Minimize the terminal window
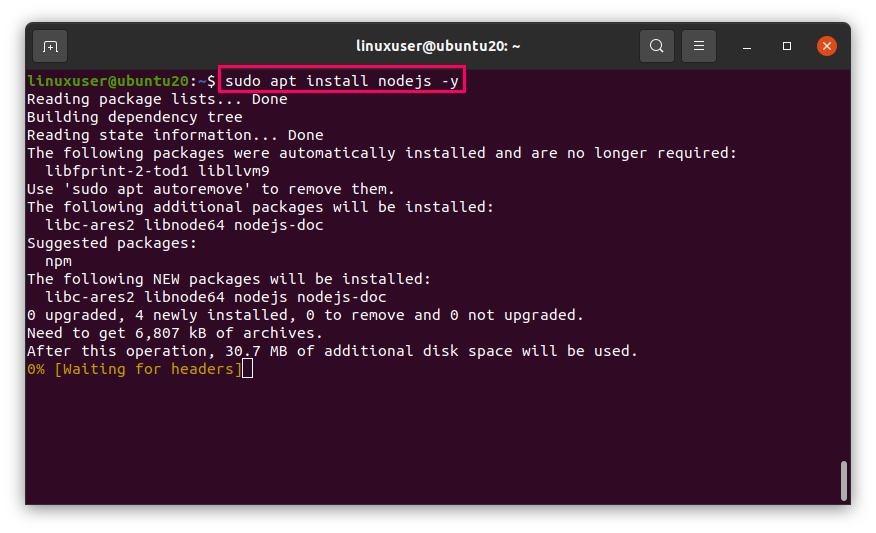The image size is (876, 533). pos(746,46)
